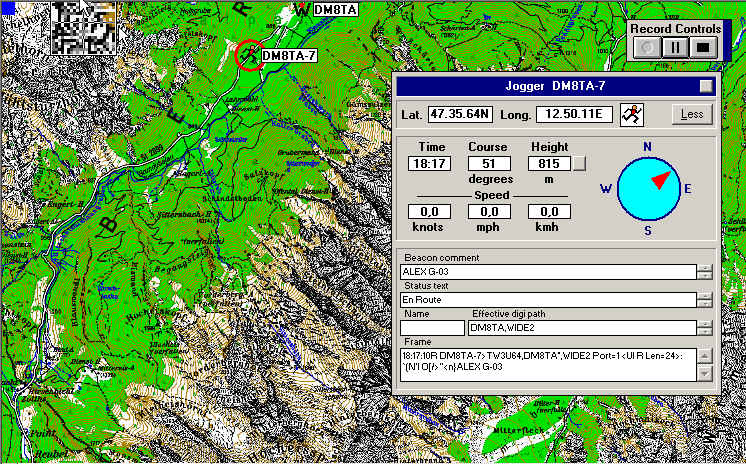Click the pixelated thumbnail at map top-left

tap(83, 27)
